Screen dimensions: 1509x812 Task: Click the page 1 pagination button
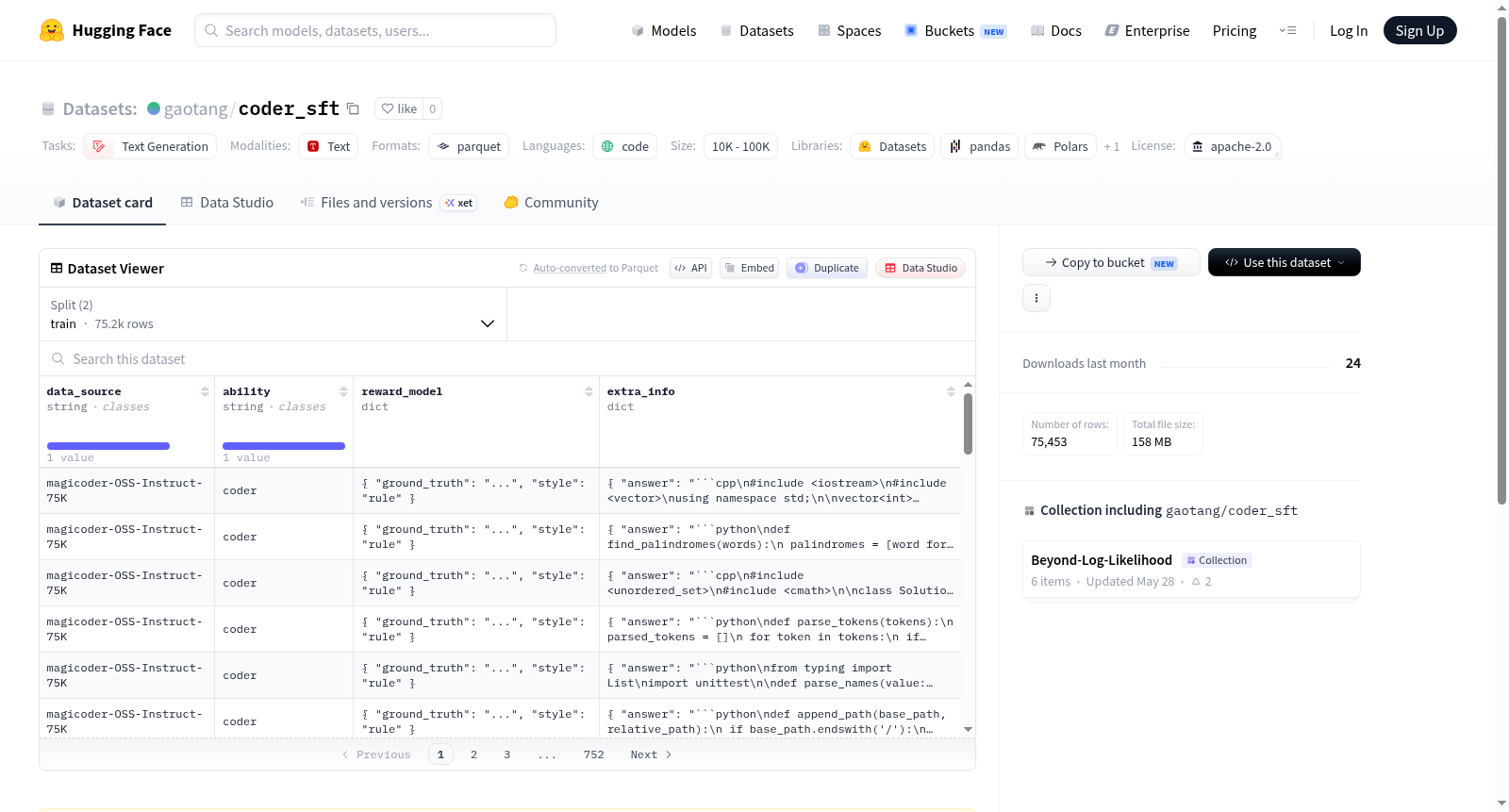(440, 754)
